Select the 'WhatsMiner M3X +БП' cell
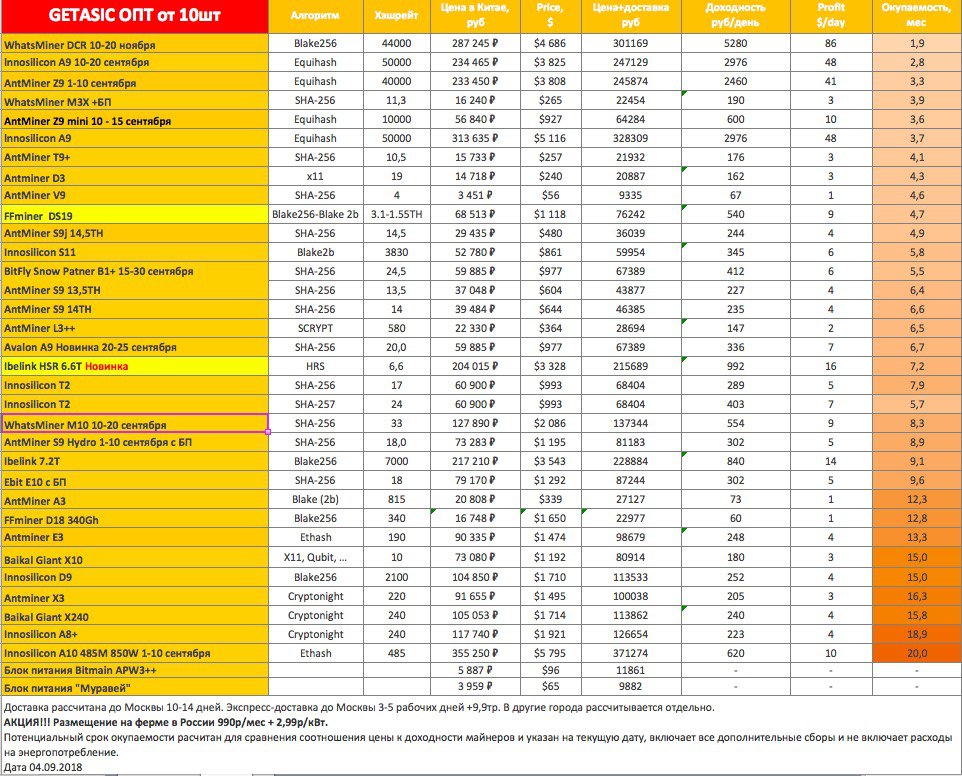The width and height of the screenshot is (962, 776). coord(134,101)
